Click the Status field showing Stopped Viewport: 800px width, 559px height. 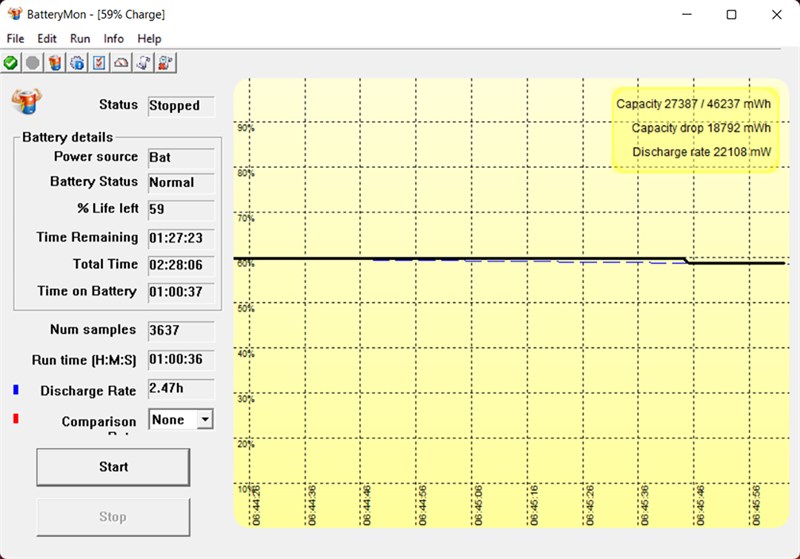(x=181, y=106)
